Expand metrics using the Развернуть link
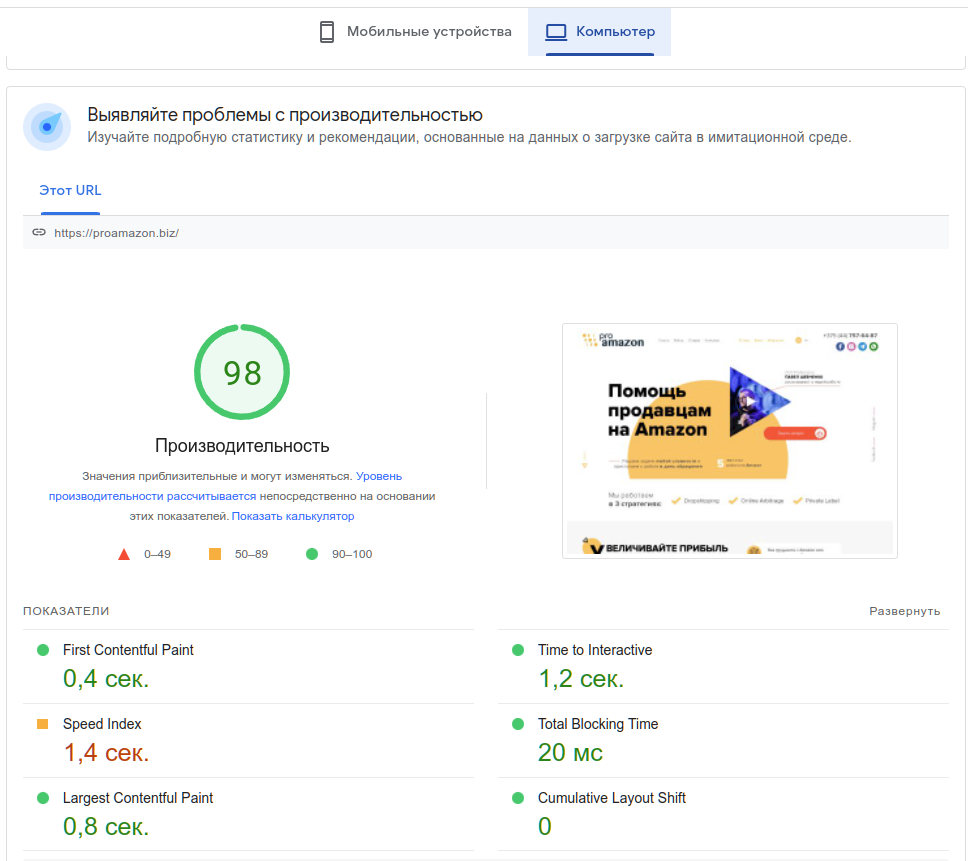 click(x=904, y=610)
